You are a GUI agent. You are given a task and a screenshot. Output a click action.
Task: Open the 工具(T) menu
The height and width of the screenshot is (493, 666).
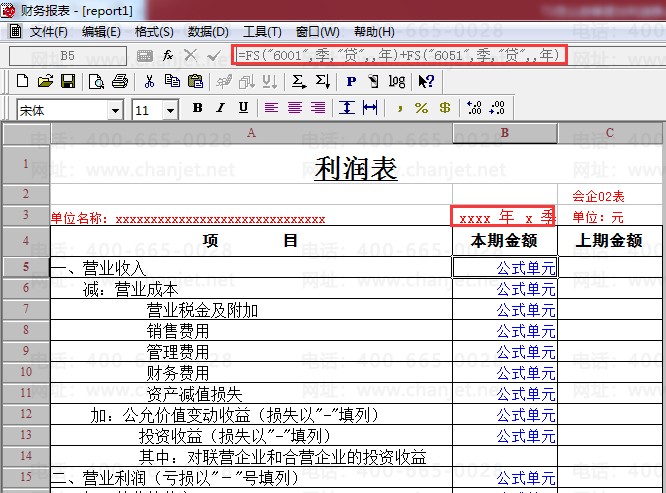click(262, 32)
